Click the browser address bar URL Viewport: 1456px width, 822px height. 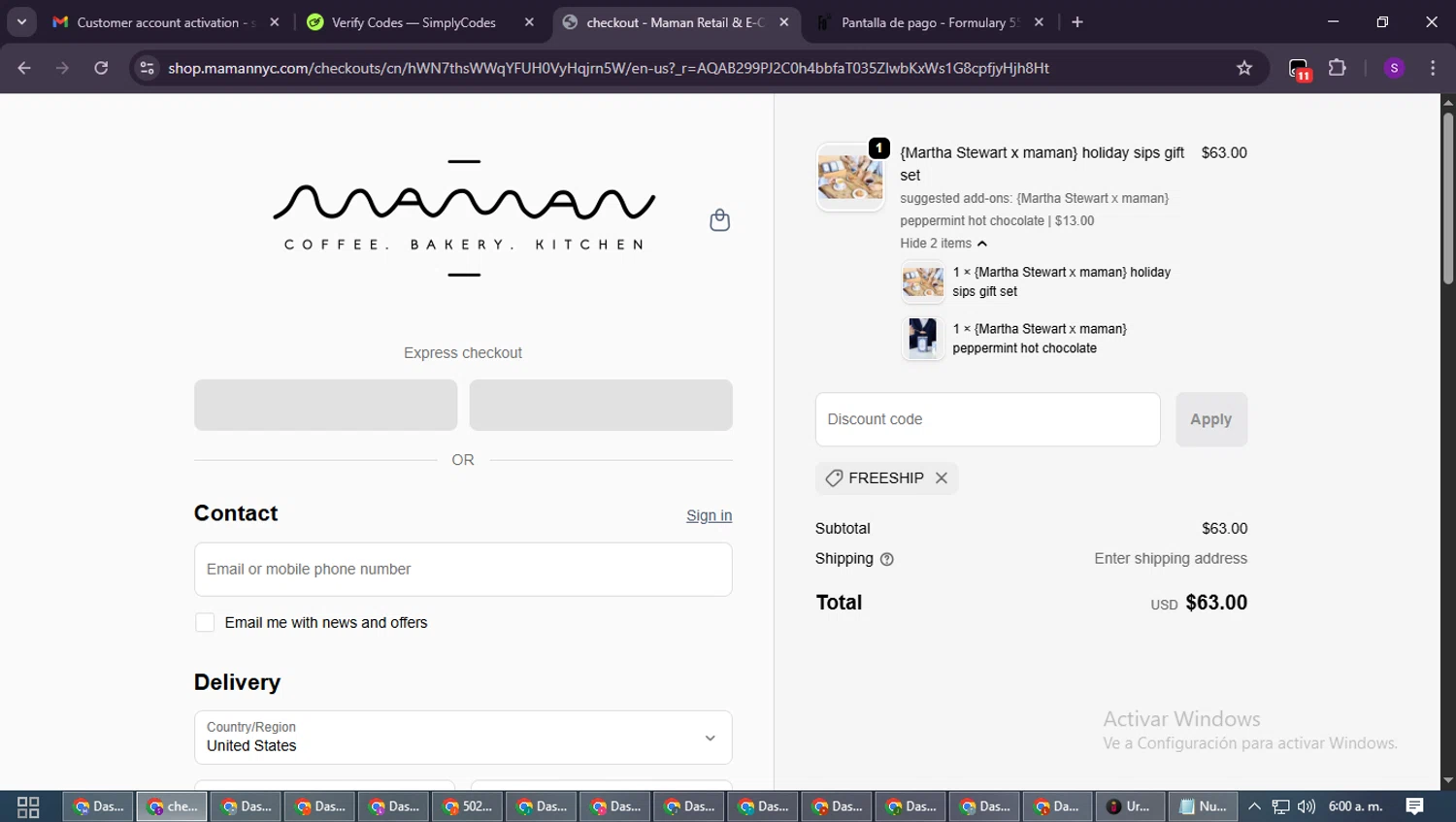609,68
